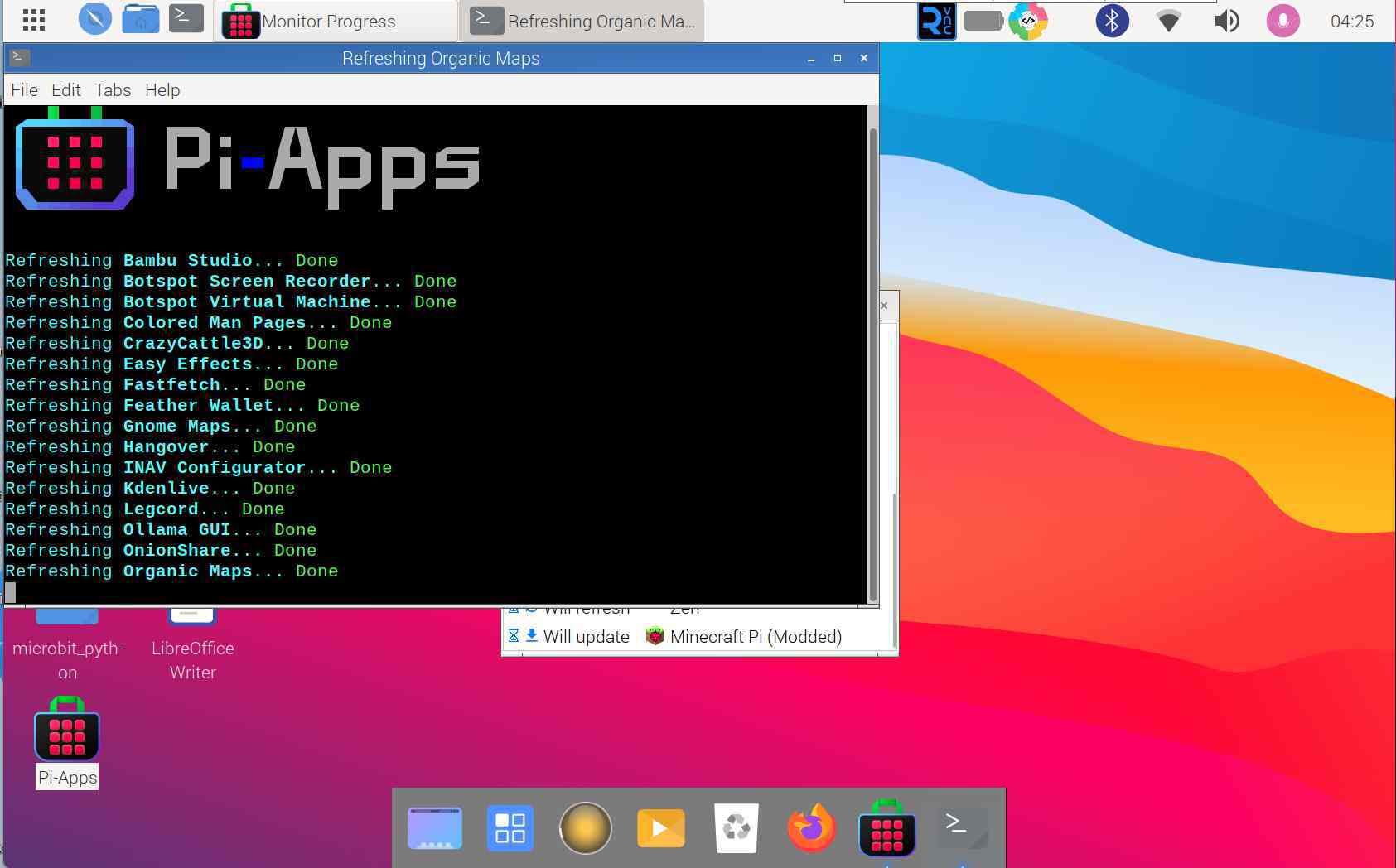Open the volume control
The height and width of the screenshot is (868, 1396).
[1226, 21]
